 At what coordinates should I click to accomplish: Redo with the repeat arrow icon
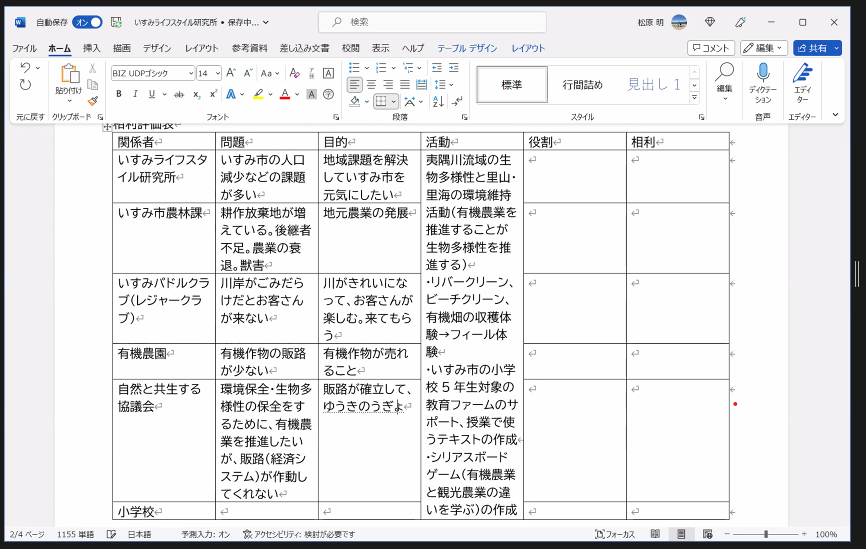[25, 85]
